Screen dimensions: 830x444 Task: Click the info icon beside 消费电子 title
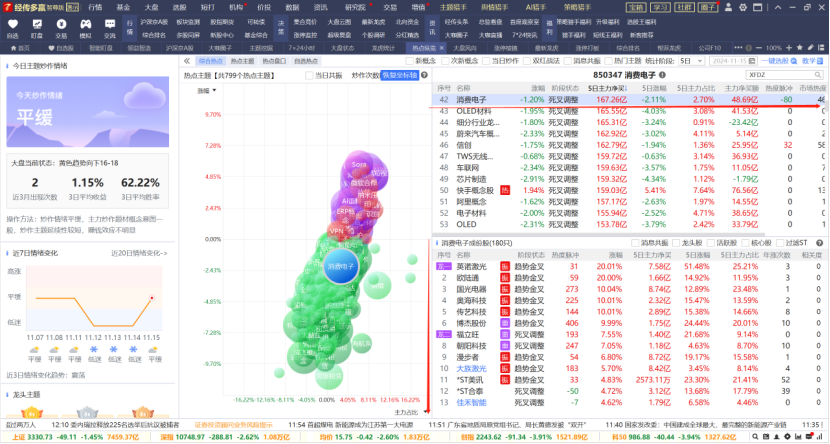click(x=662, y=75)
